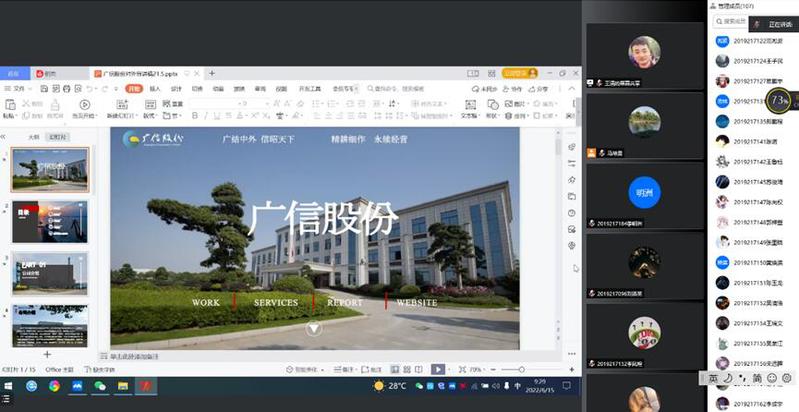Image resolution: width=799 pixels, height=412 pixels.
Task: Toggle bold formatting
Action: pyautogui.click(x=193, y=116)
